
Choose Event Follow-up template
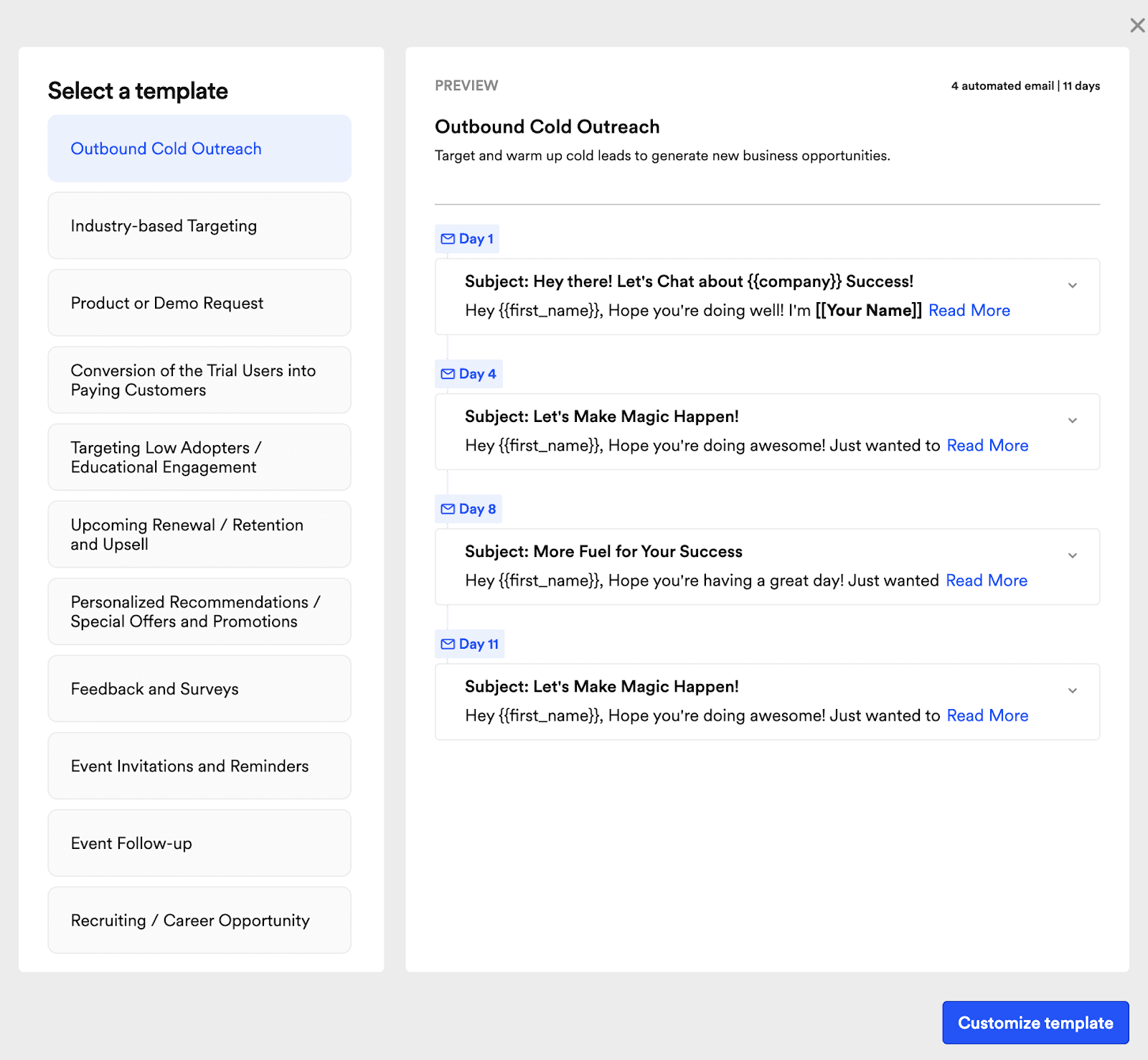tap(199, 843)
